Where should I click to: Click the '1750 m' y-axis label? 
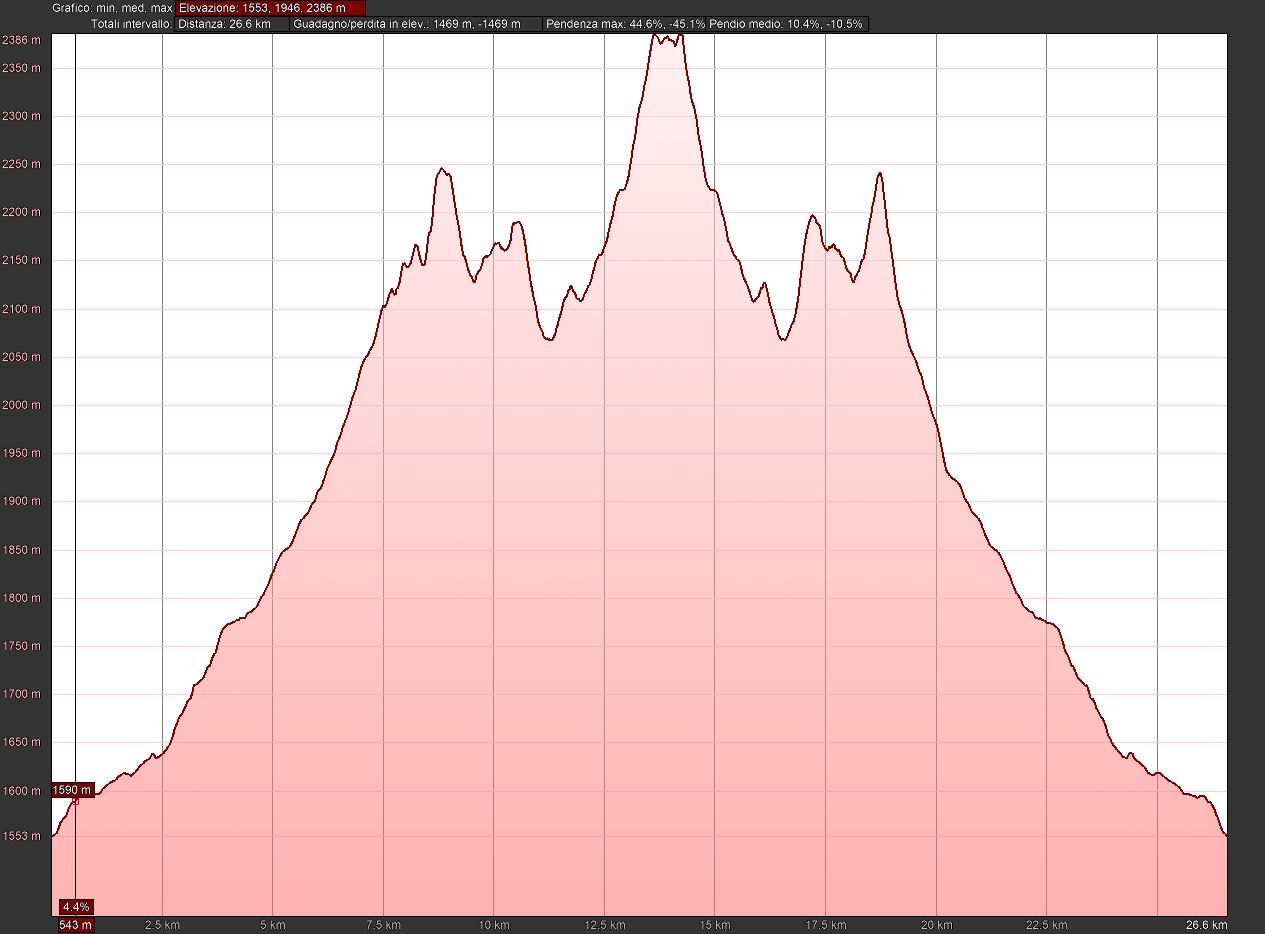[21, 646]
